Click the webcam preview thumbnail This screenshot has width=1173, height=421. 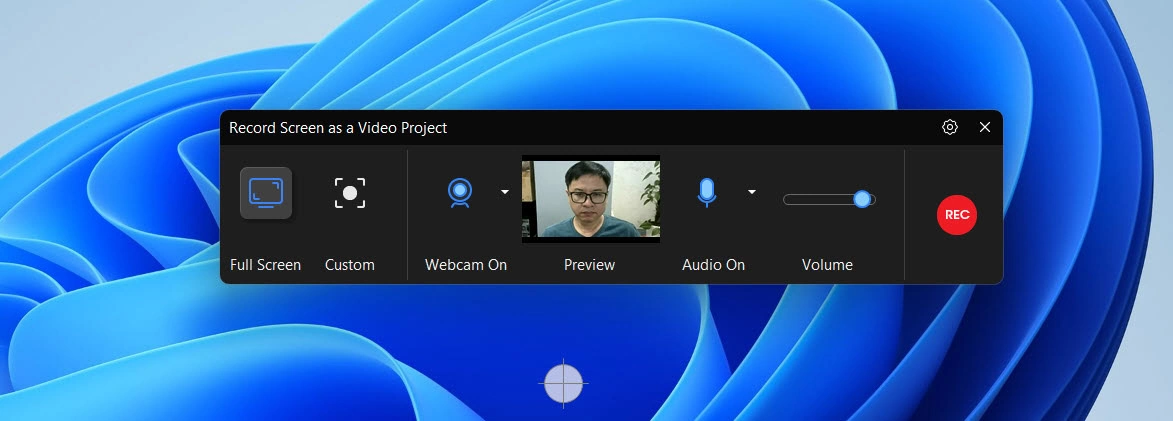(591, 199)
